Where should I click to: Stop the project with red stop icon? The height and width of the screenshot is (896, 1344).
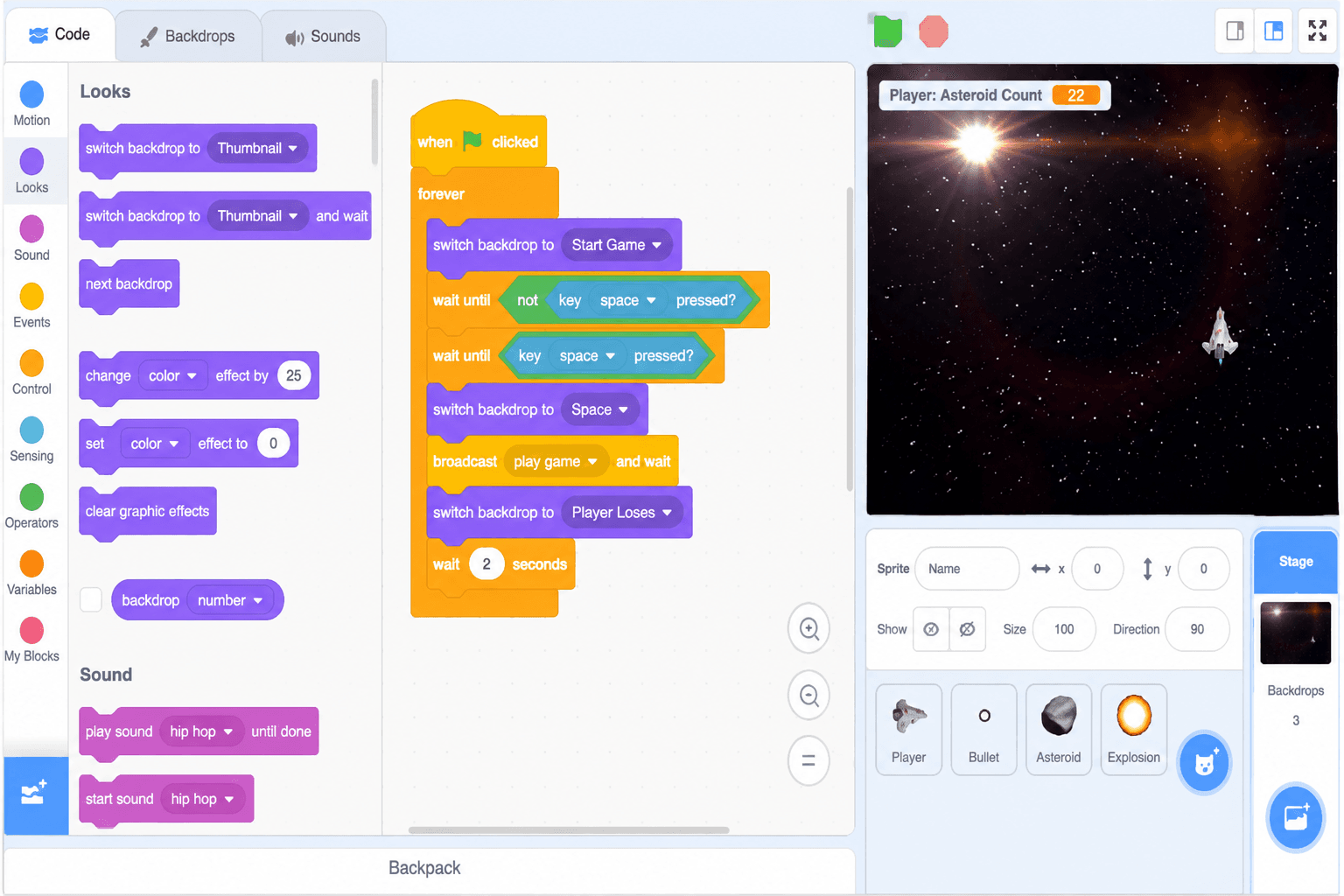click(934, 31)
